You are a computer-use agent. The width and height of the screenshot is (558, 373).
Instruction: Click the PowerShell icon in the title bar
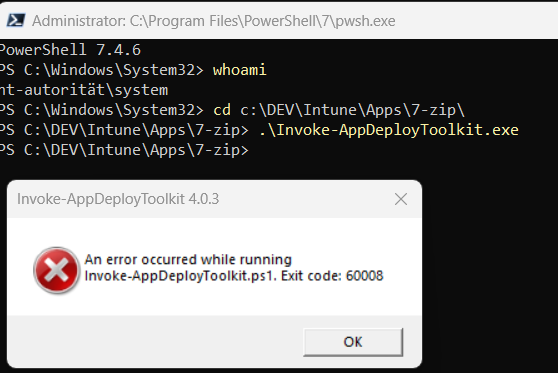[16, 20]
